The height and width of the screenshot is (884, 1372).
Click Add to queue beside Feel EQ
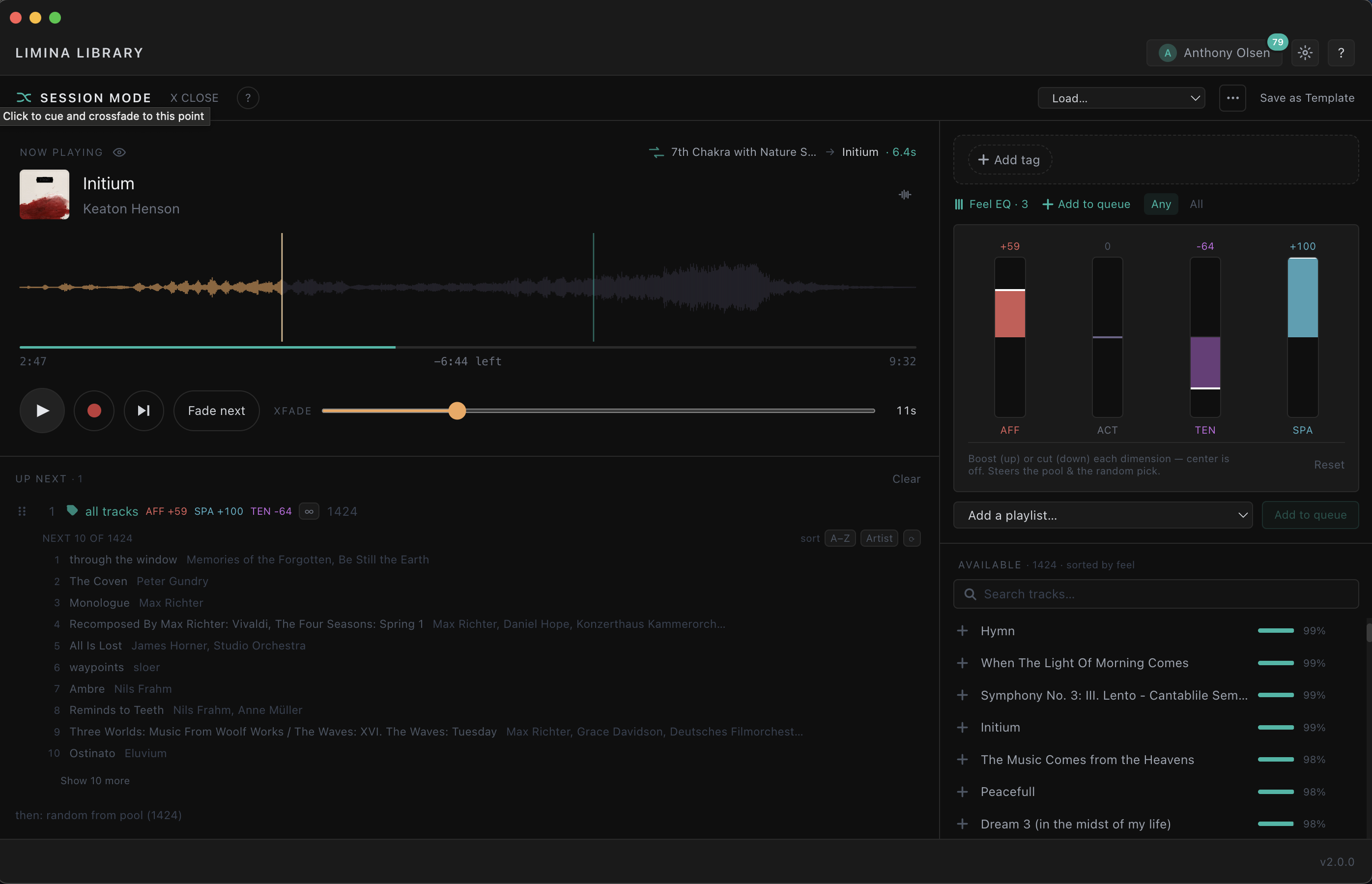pyautogui.click(x=1086, y=205)
